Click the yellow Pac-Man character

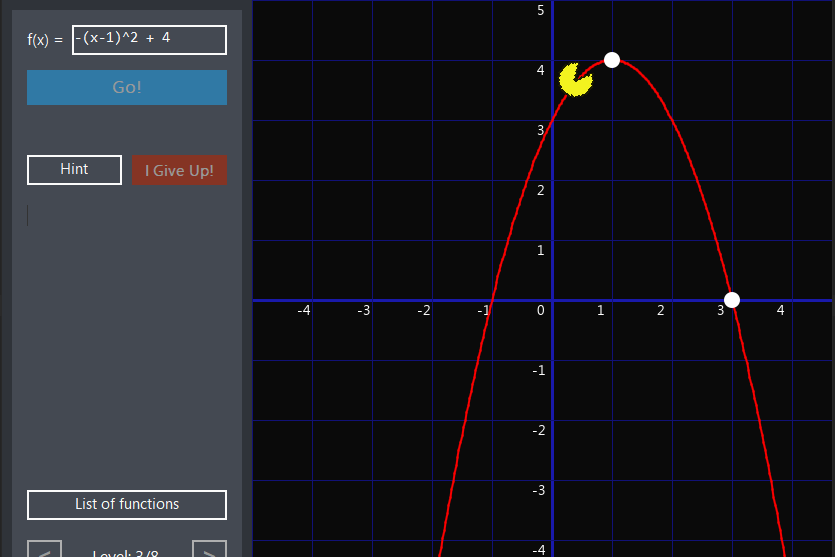click(575, 80)
